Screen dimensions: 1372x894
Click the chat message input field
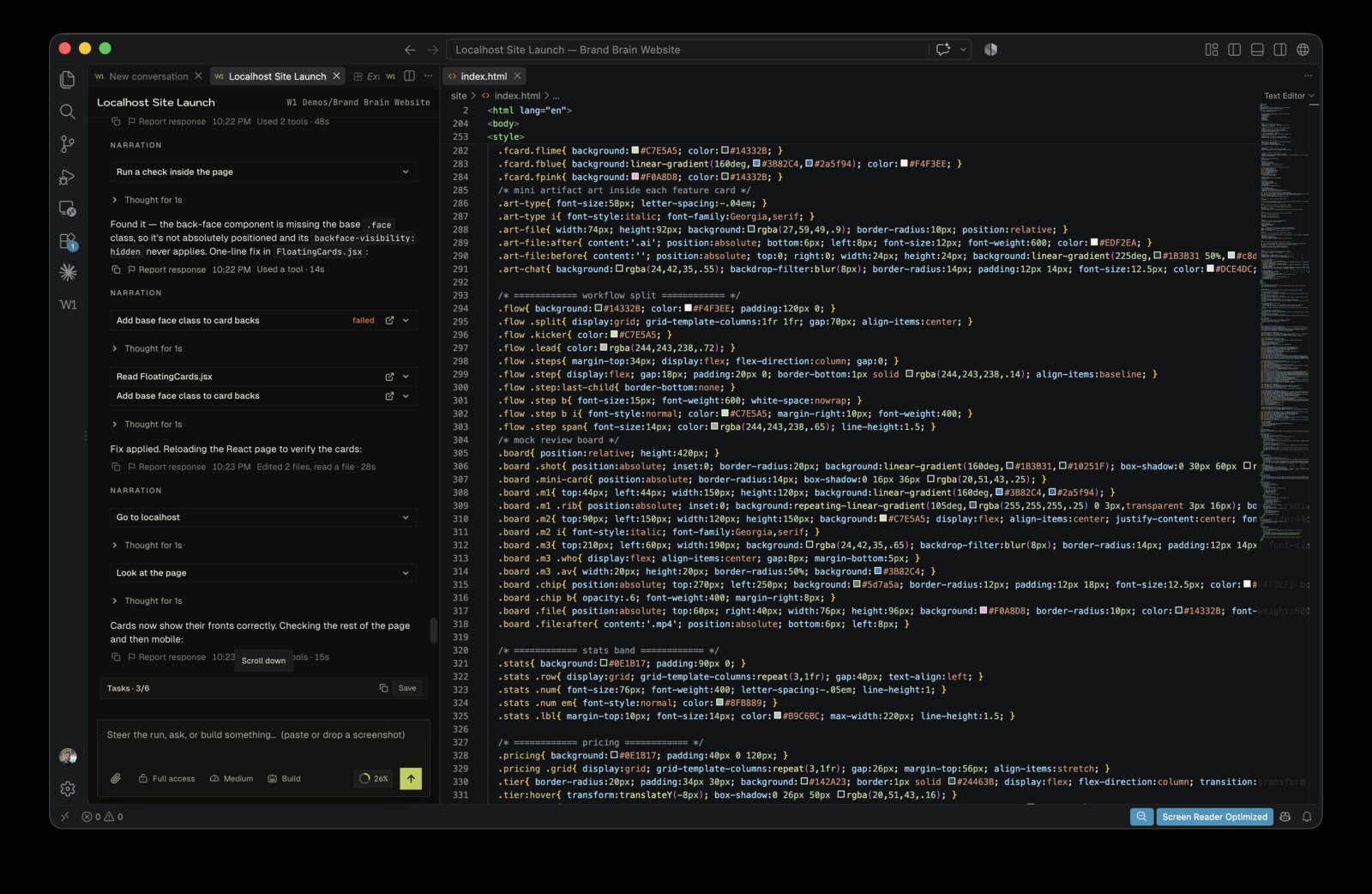(x=263, y=735)
